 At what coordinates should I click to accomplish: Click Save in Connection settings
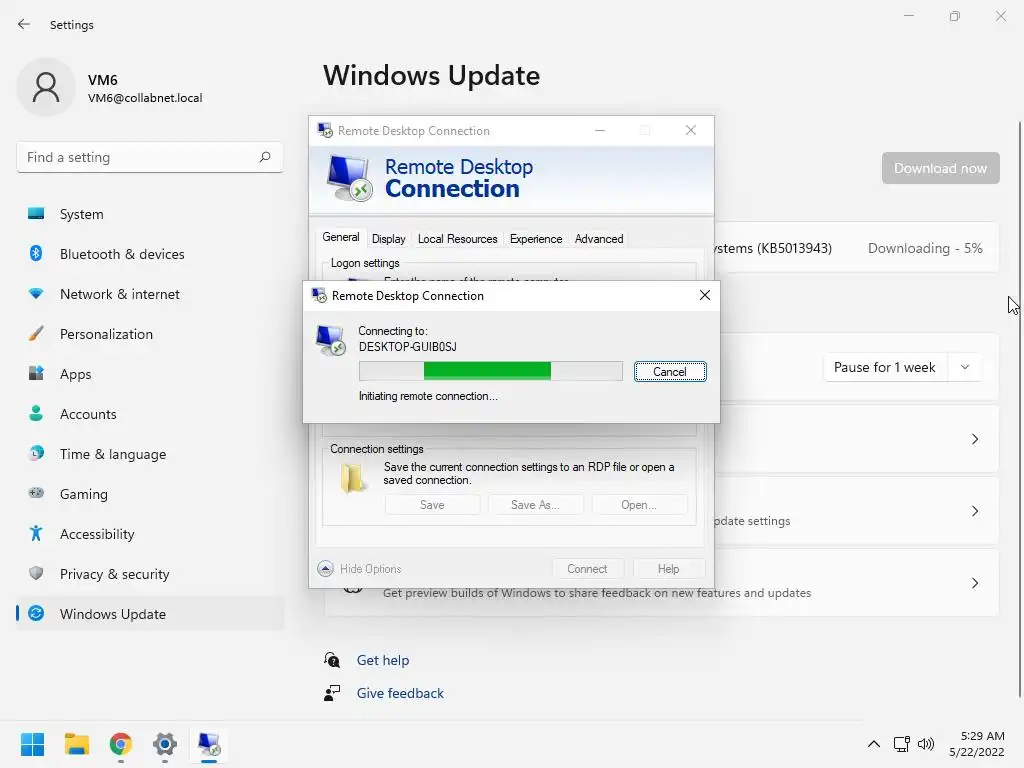(x=432, y=505)
